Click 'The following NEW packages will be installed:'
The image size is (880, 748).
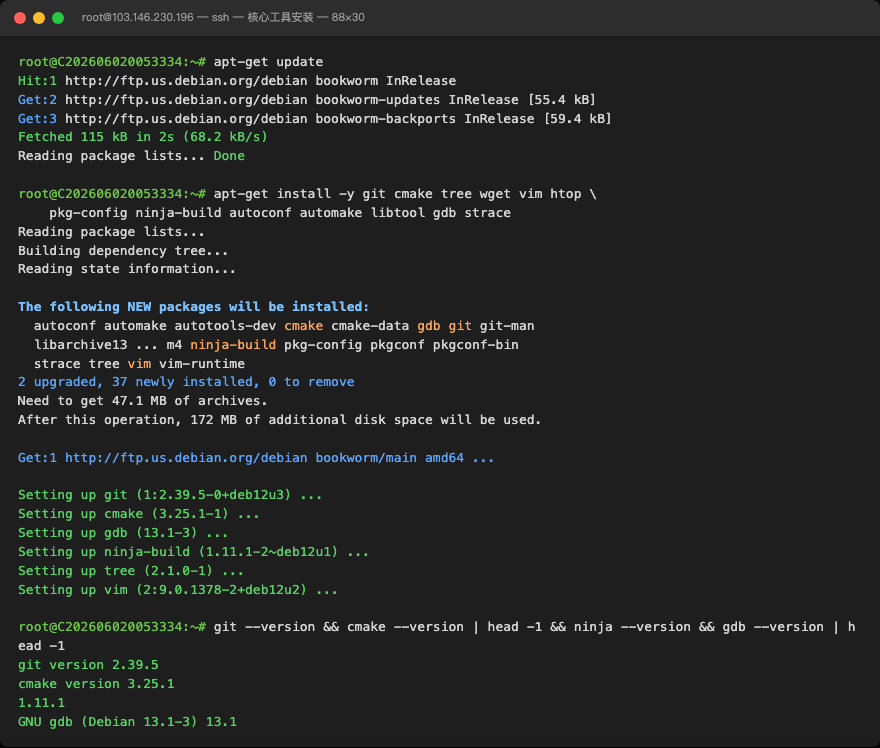click(194, 307)
